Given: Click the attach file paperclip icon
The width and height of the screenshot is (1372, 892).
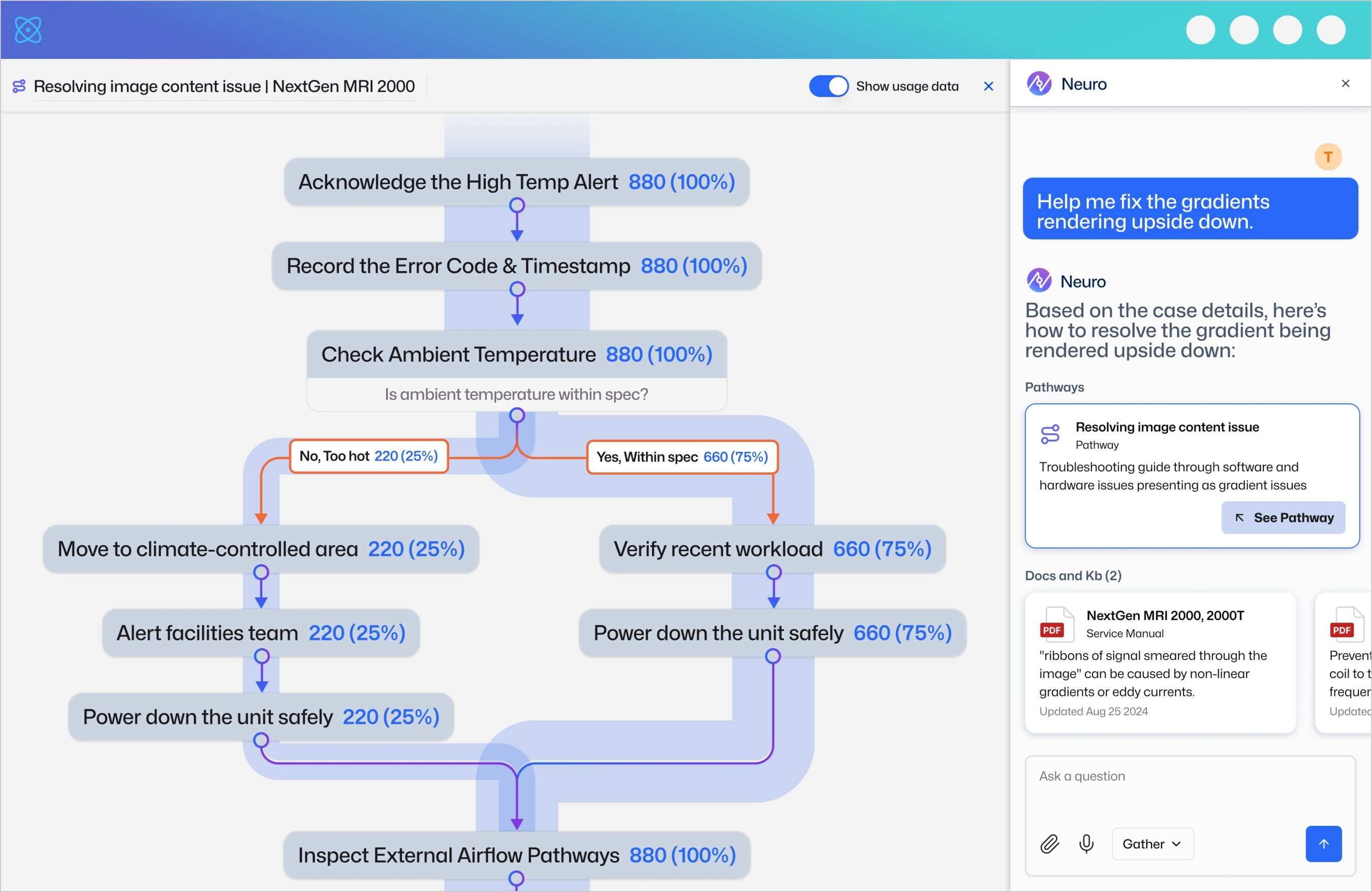Looking at the screenshot, I should 1049,844.
